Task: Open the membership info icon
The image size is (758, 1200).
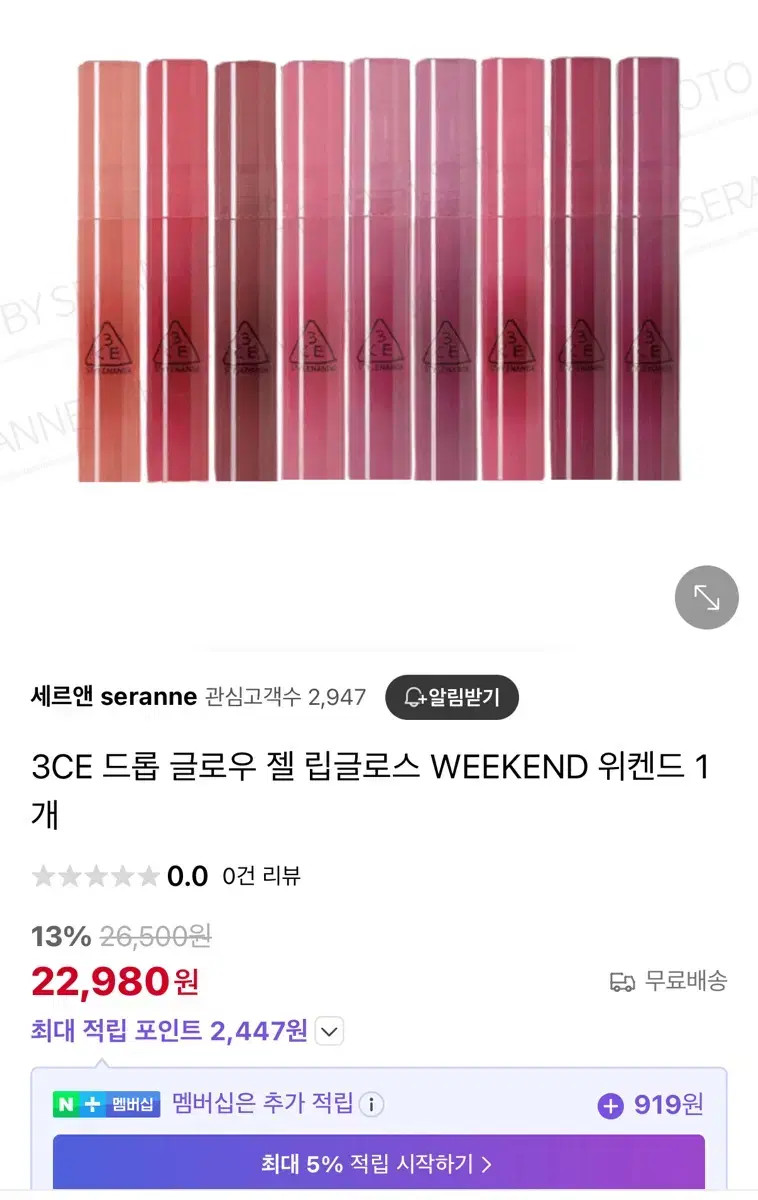Action: pyautogui.click(x=371, y=1105)
